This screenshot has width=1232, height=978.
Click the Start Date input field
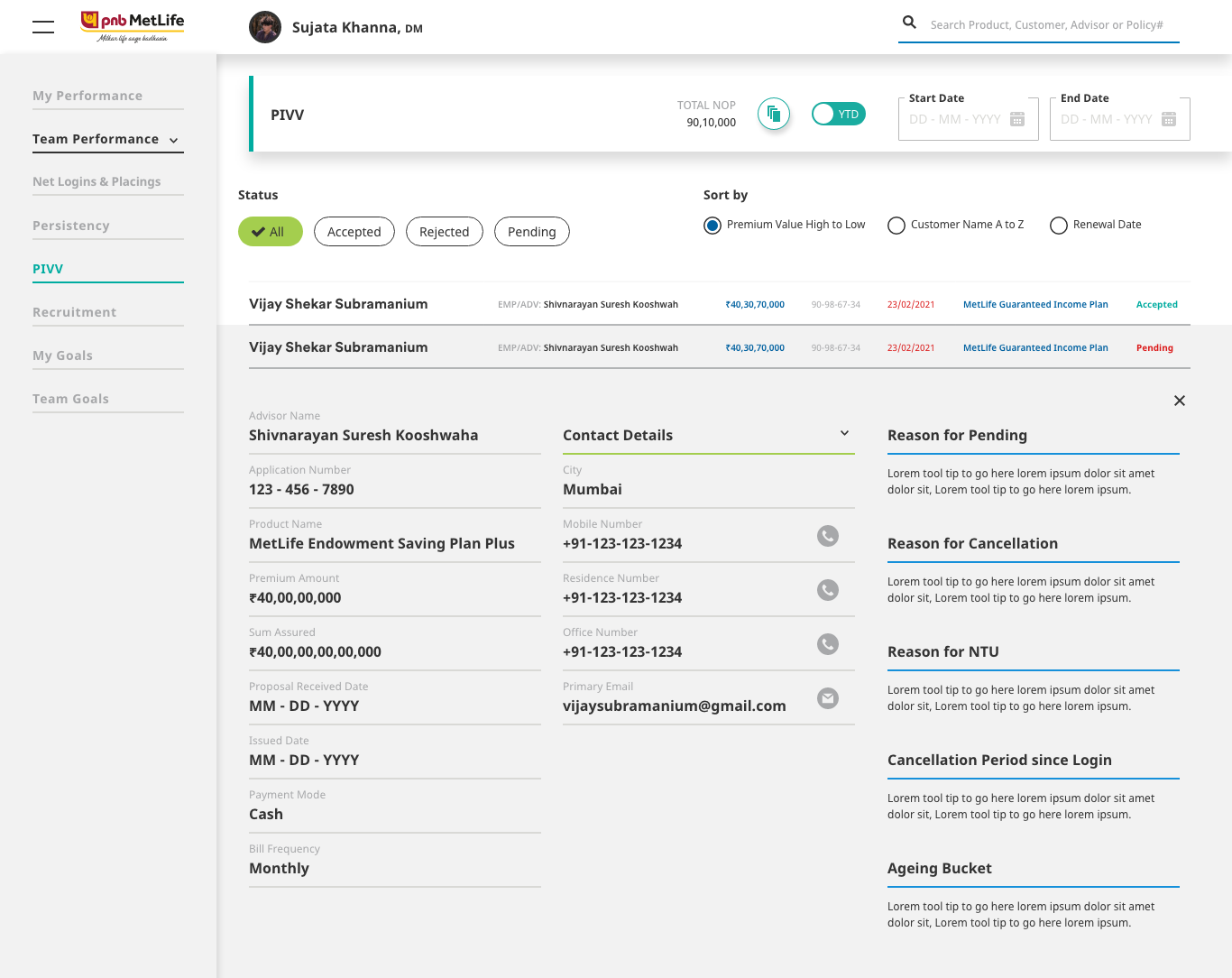coord(969,119)
